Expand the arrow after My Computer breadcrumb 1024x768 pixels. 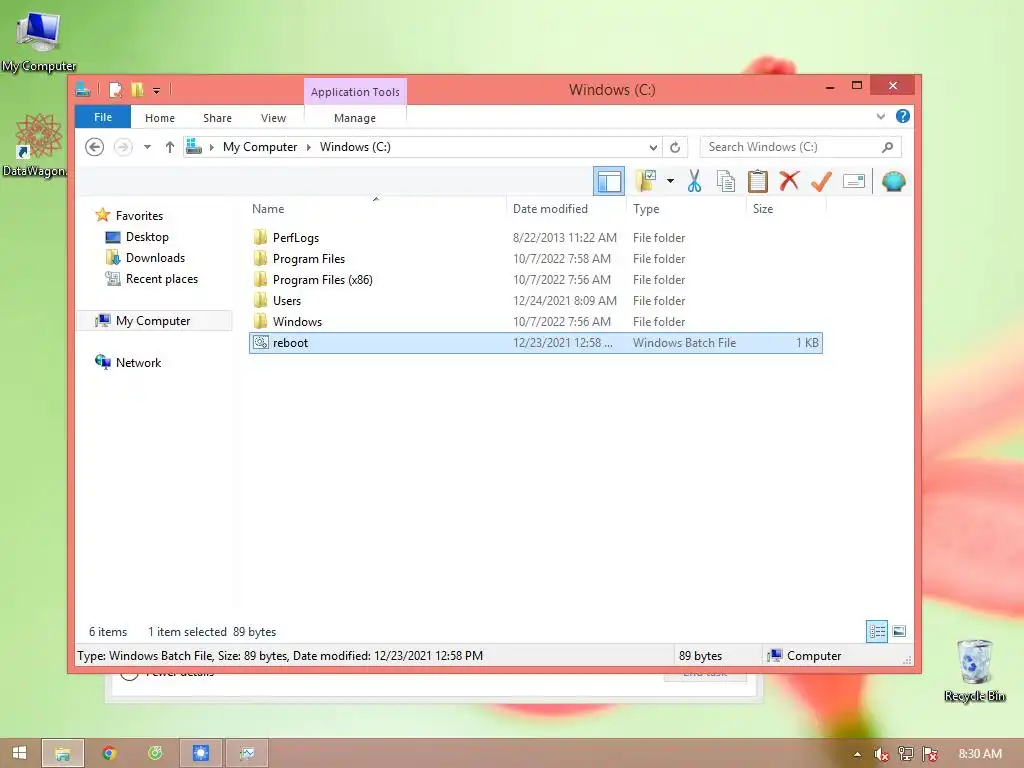tap(309, 148)
